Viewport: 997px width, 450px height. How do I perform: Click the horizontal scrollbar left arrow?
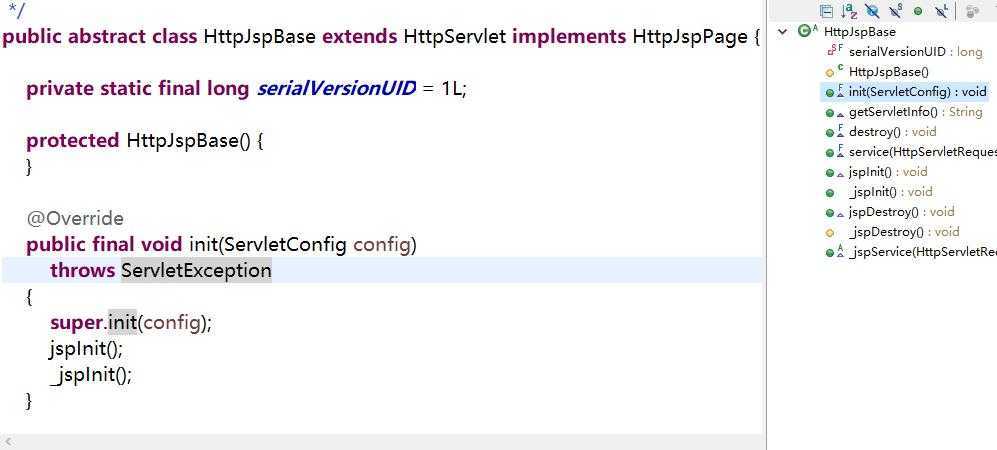8,442
